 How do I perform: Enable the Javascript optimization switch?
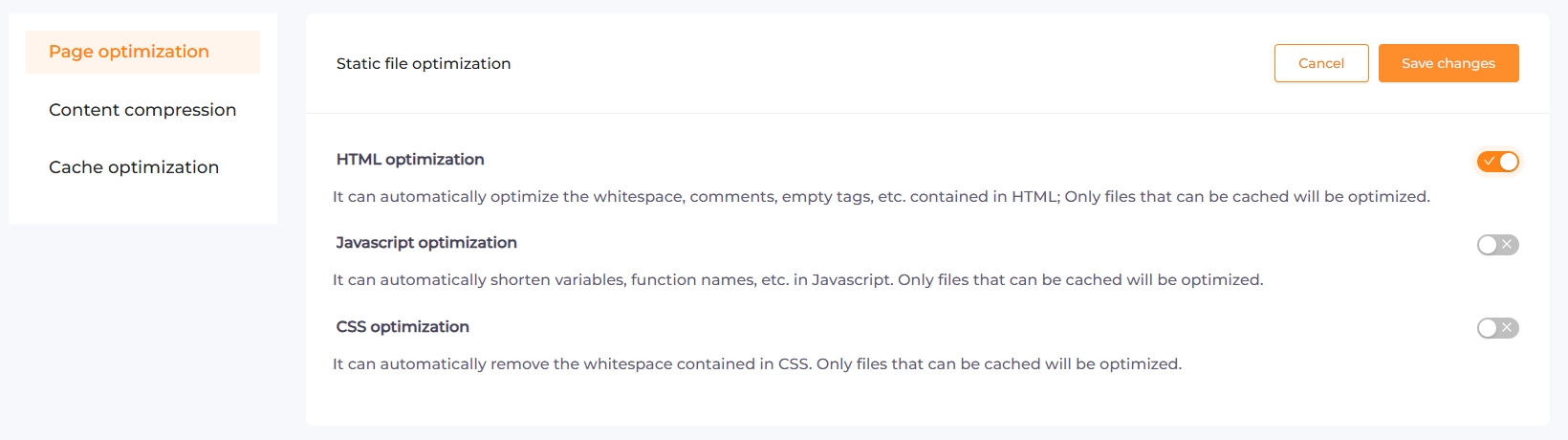click(x=1498, y=245)
